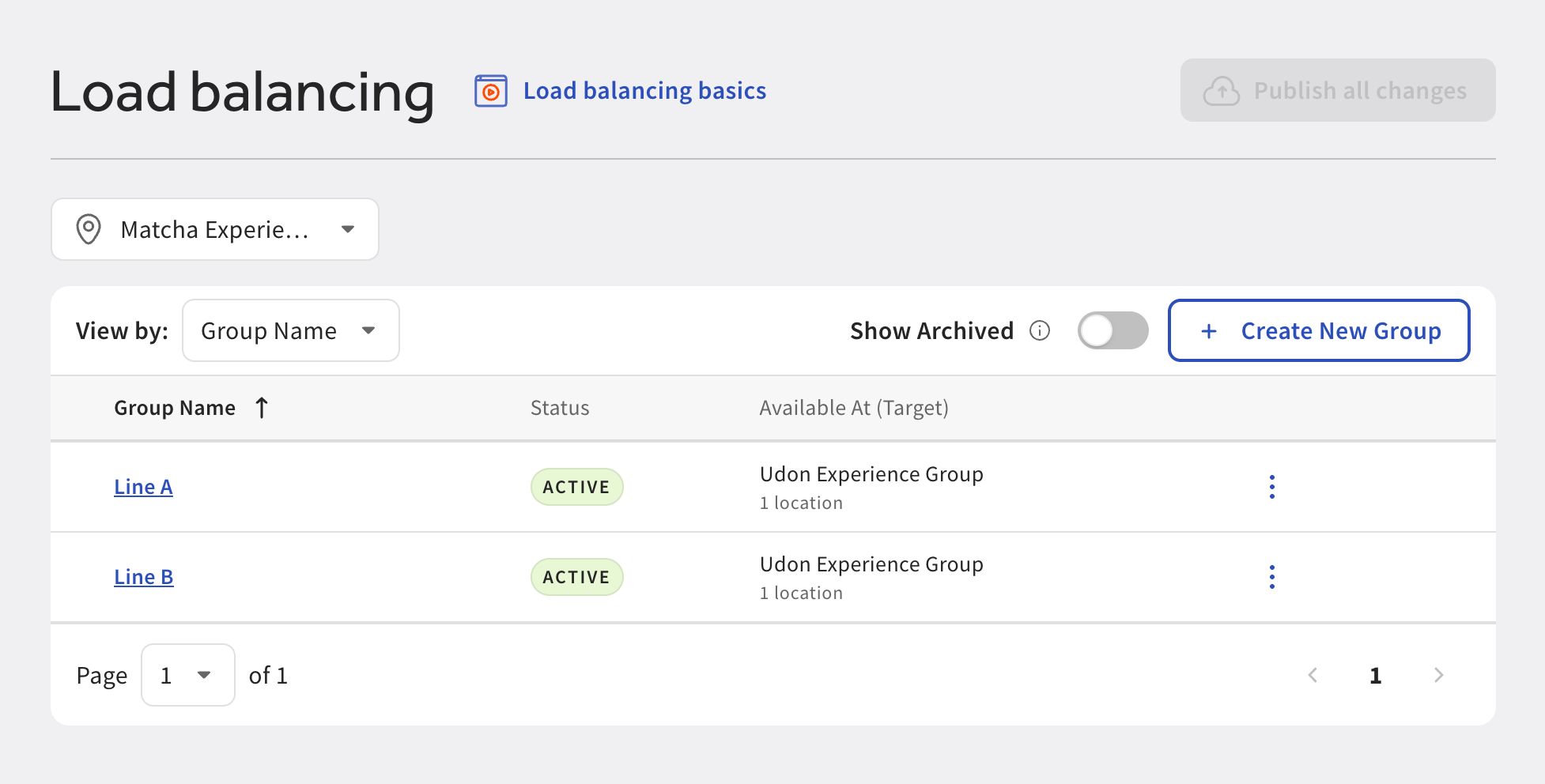
Task: Click the sort arrow beside Group Name
Action: (x=262, y=408)
